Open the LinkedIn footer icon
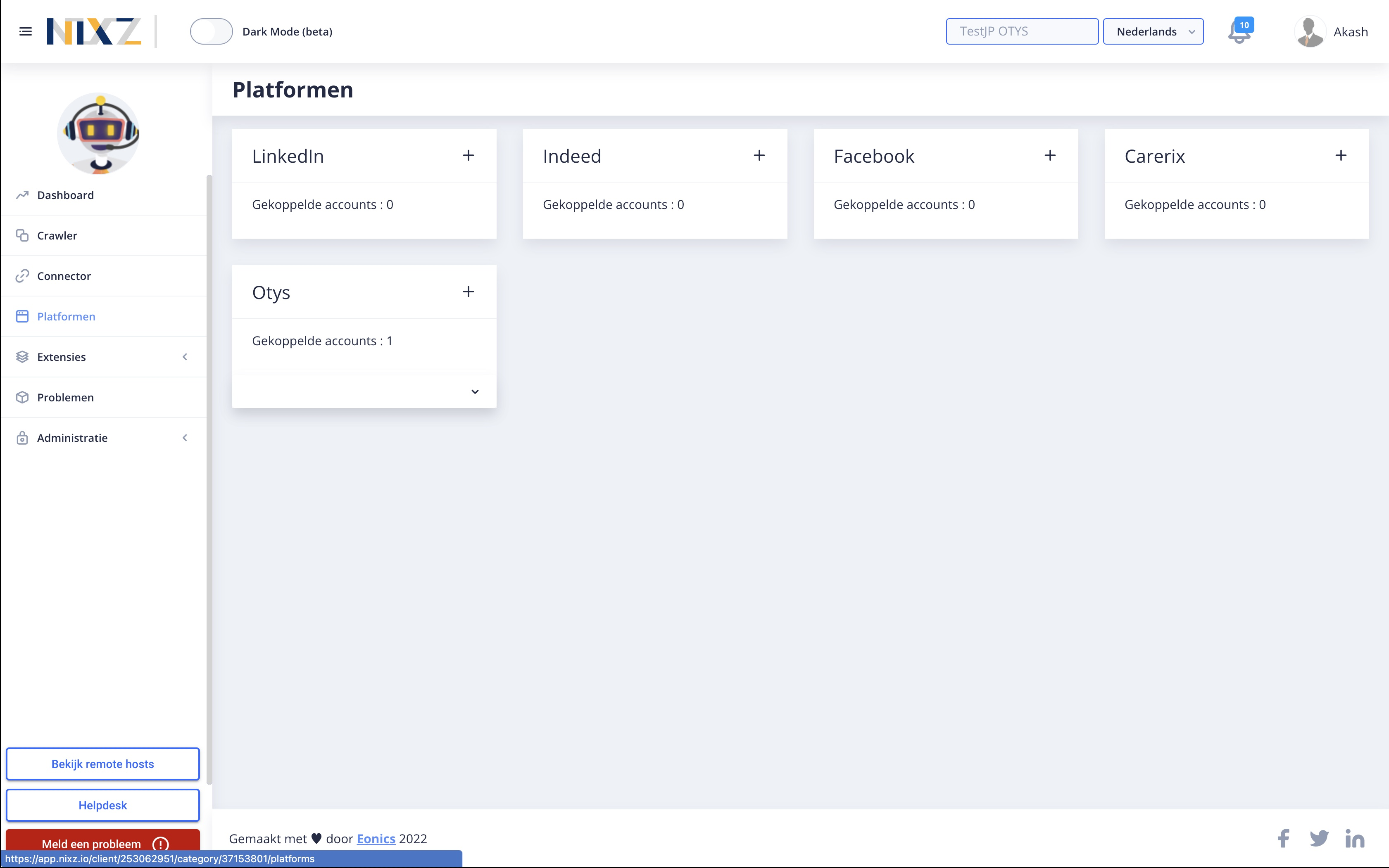The image size is (1389, 868). (1355, 839)
